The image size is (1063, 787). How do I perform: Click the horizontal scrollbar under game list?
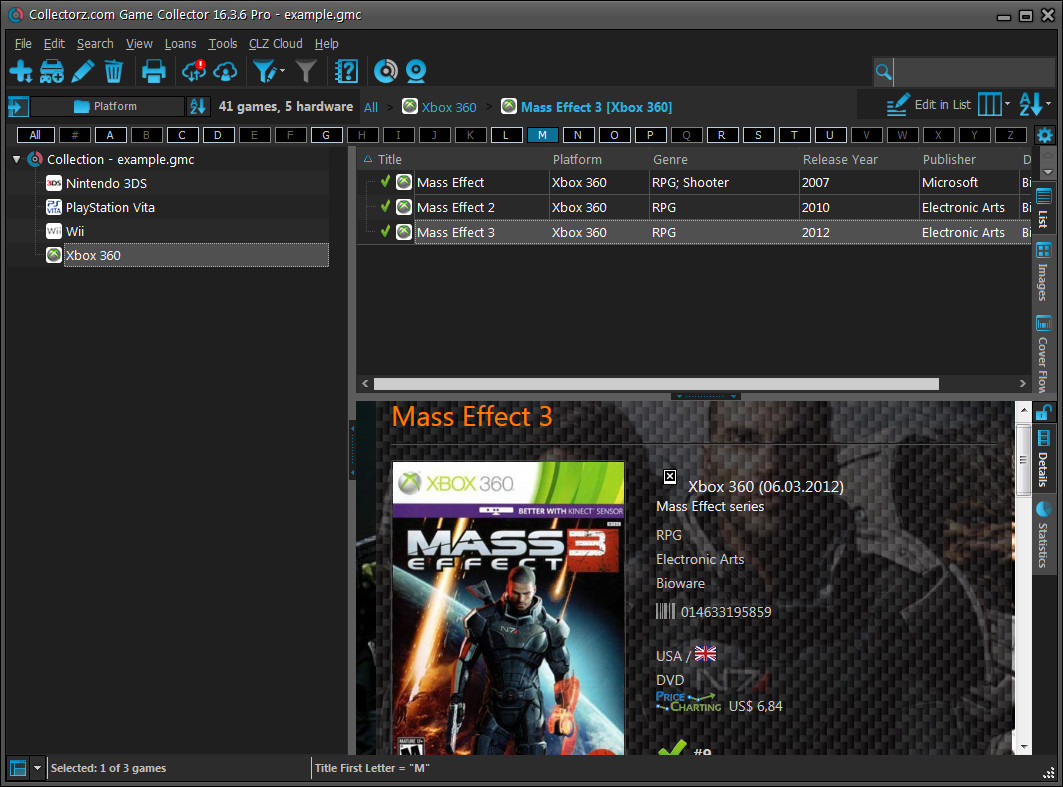click(656, 384)
